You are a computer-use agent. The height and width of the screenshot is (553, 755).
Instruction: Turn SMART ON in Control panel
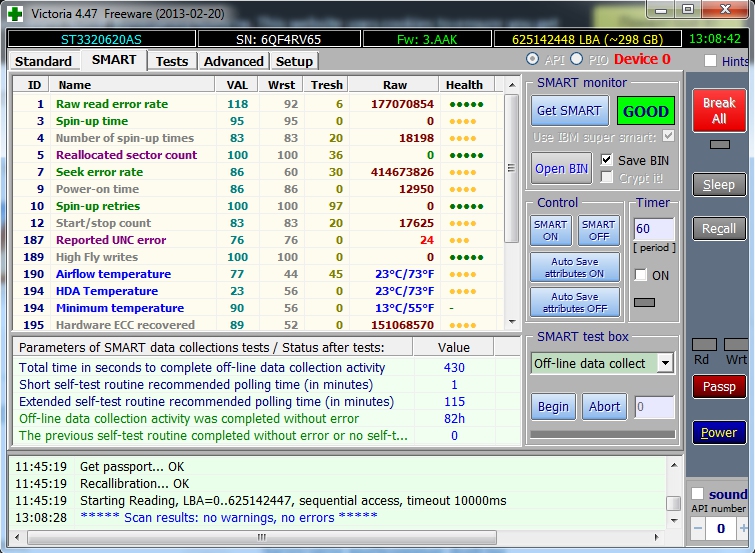tap(550, 231)
